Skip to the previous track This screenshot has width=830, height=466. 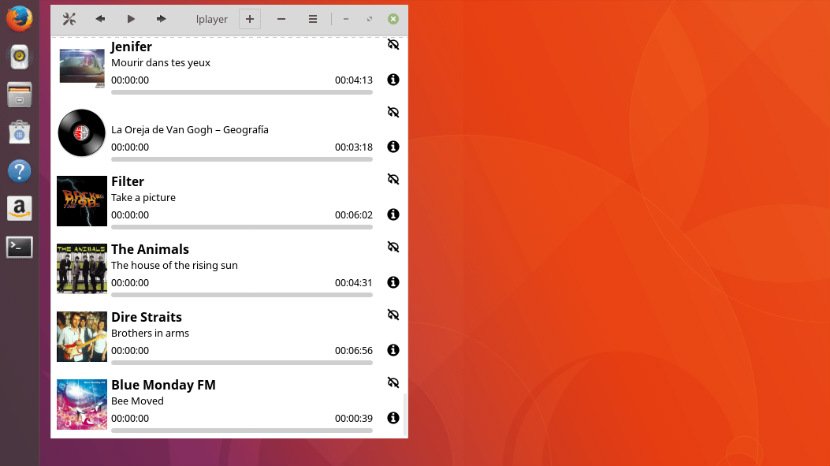click(100, 19)
